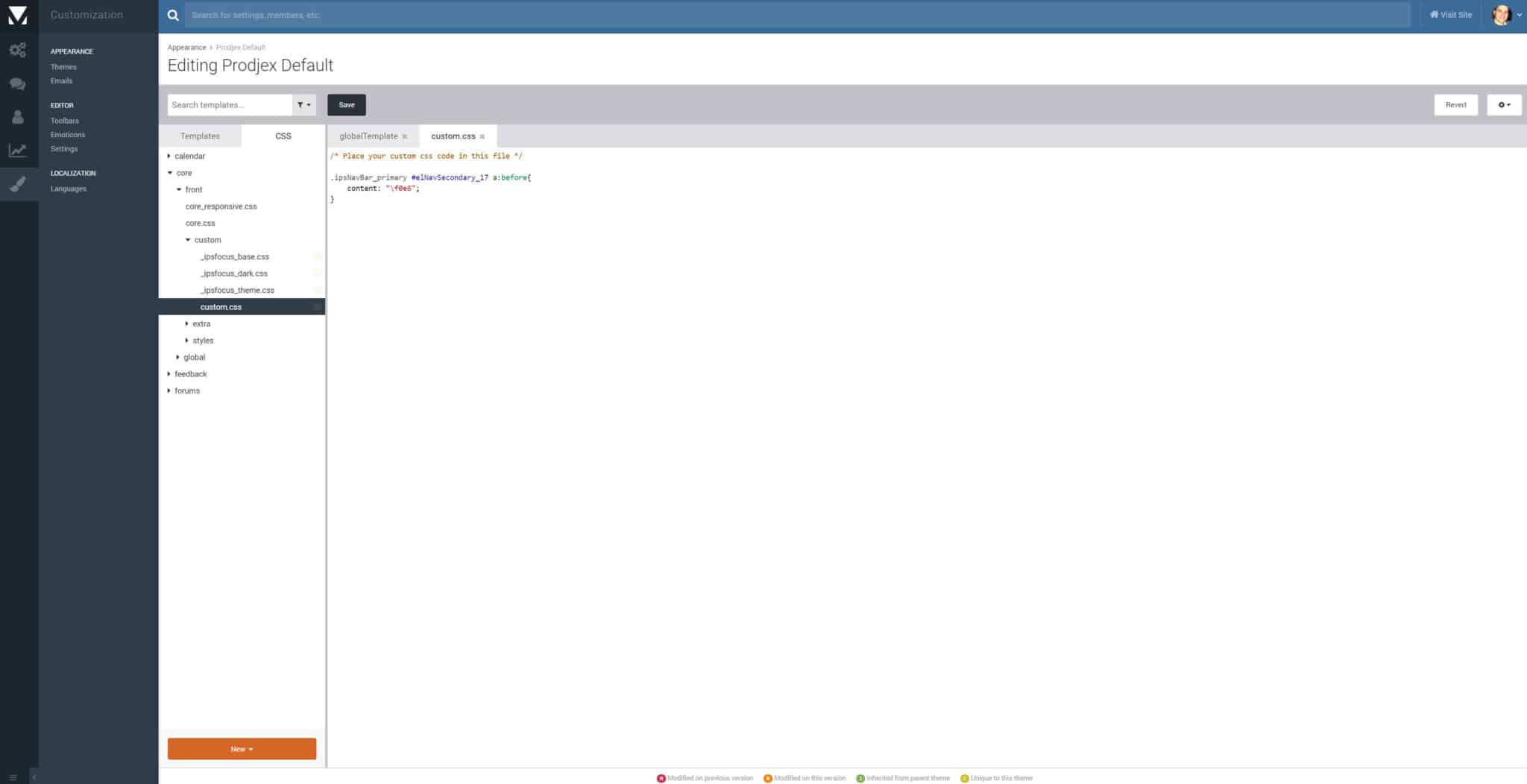Switch to the globalTemplate editor tab

tap(368, 136)
